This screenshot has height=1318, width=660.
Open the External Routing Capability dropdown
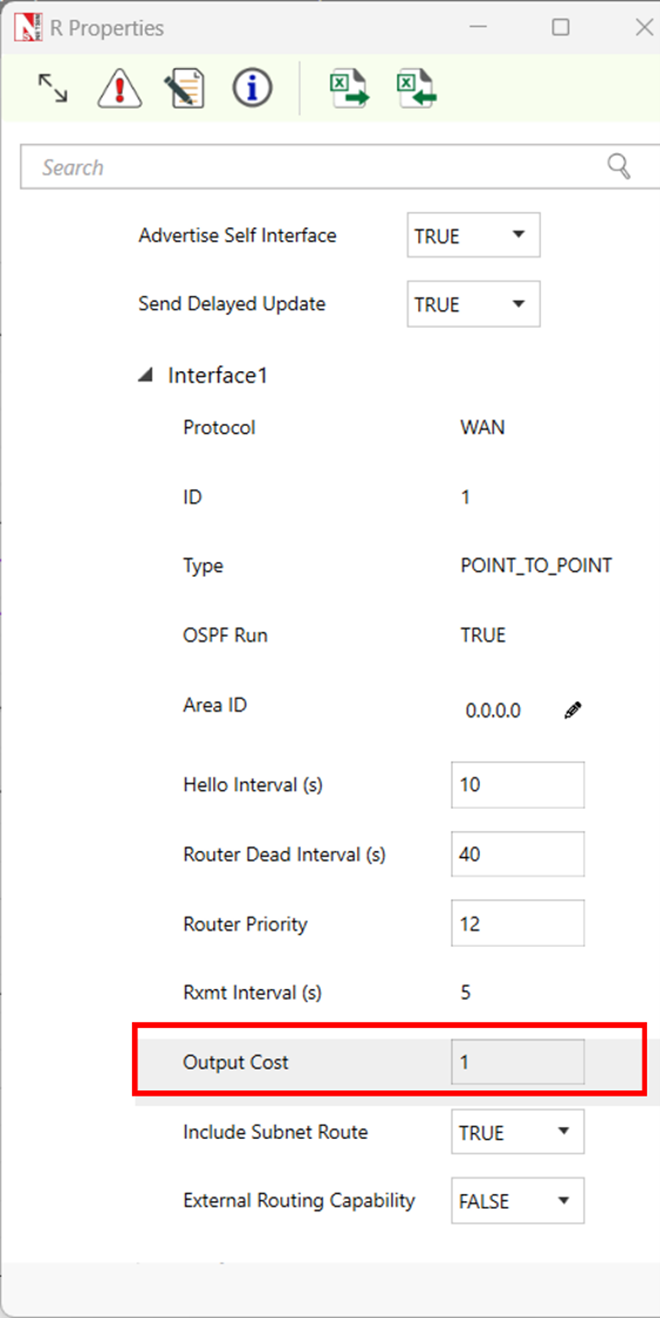coord(517,1201)
